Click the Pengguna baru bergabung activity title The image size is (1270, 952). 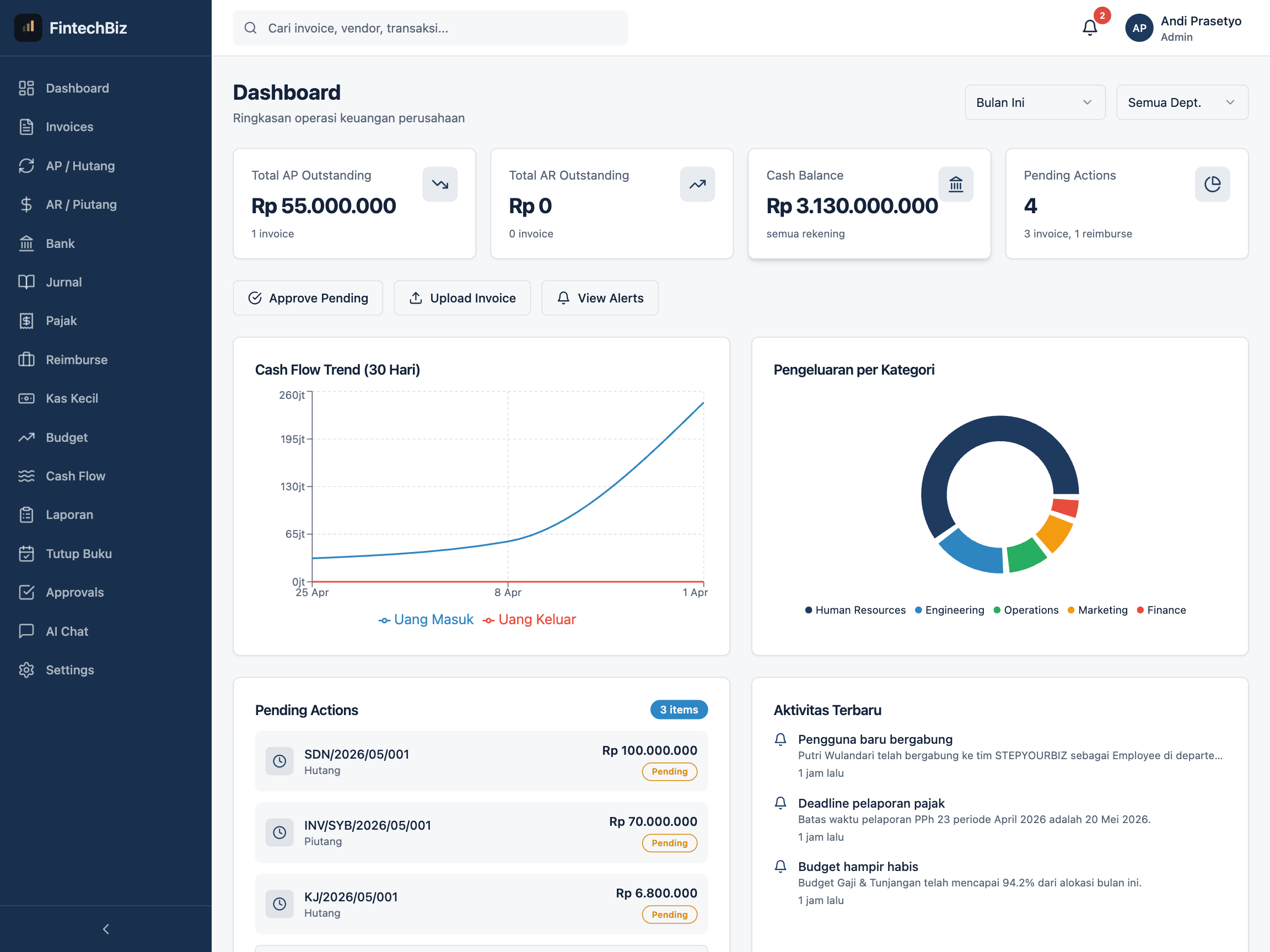coord(875,740)
